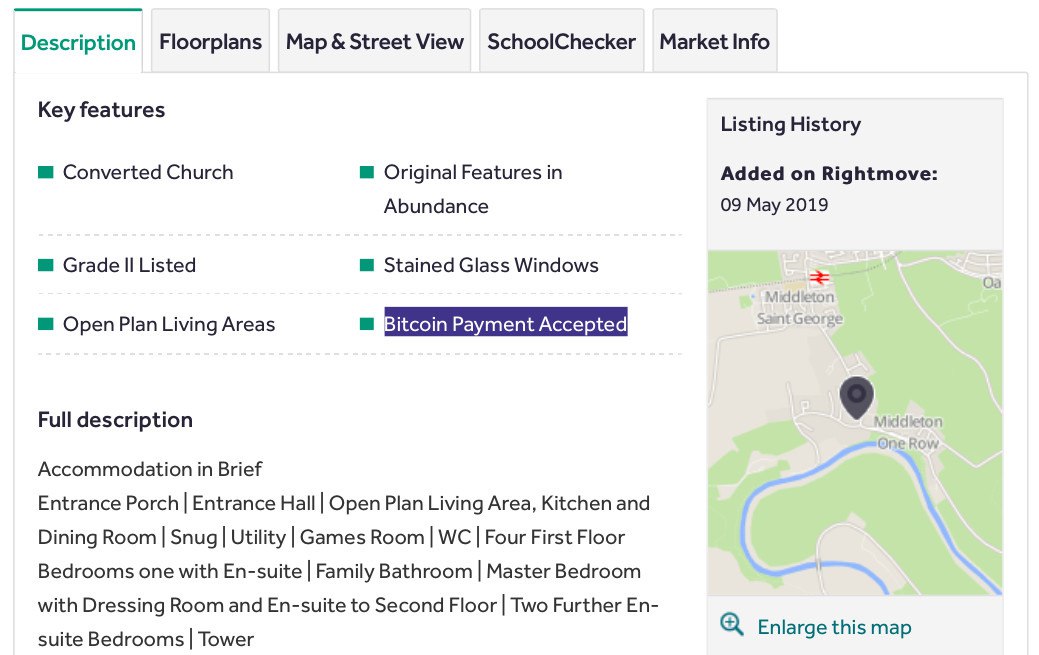
Task: Click green bullet next to Converted Church
Action: [x=45, y=172]
